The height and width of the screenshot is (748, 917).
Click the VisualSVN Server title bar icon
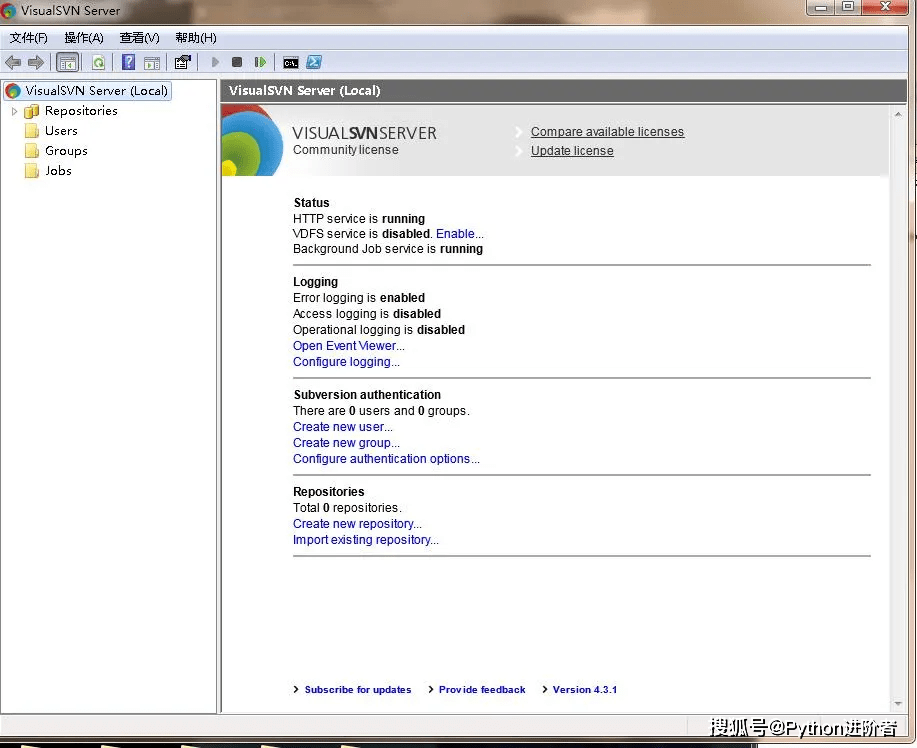8,11
